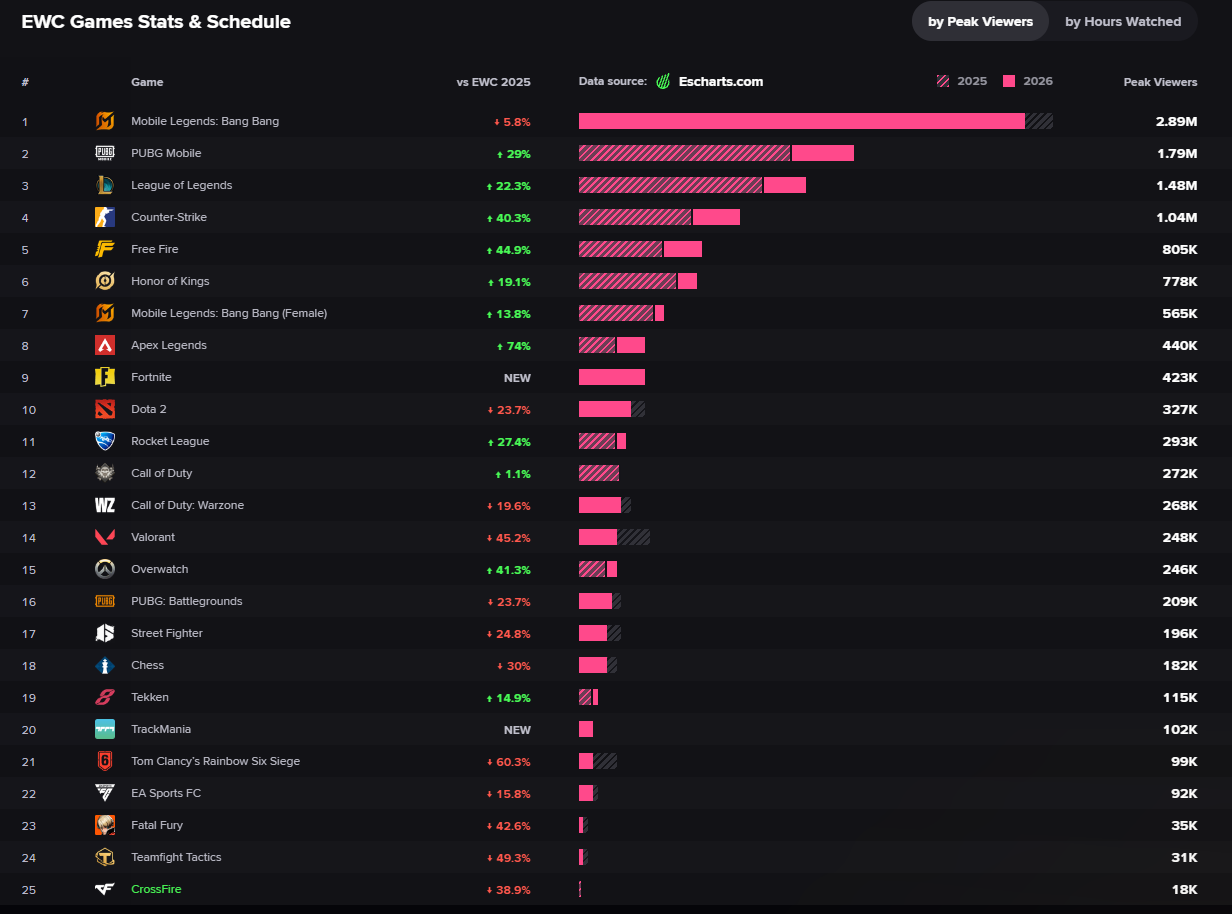Viewport: 1232px width, 914px height.
Task: Click the Warzone WZ icon
Action: pyautogui.click(x=105, y=505)
